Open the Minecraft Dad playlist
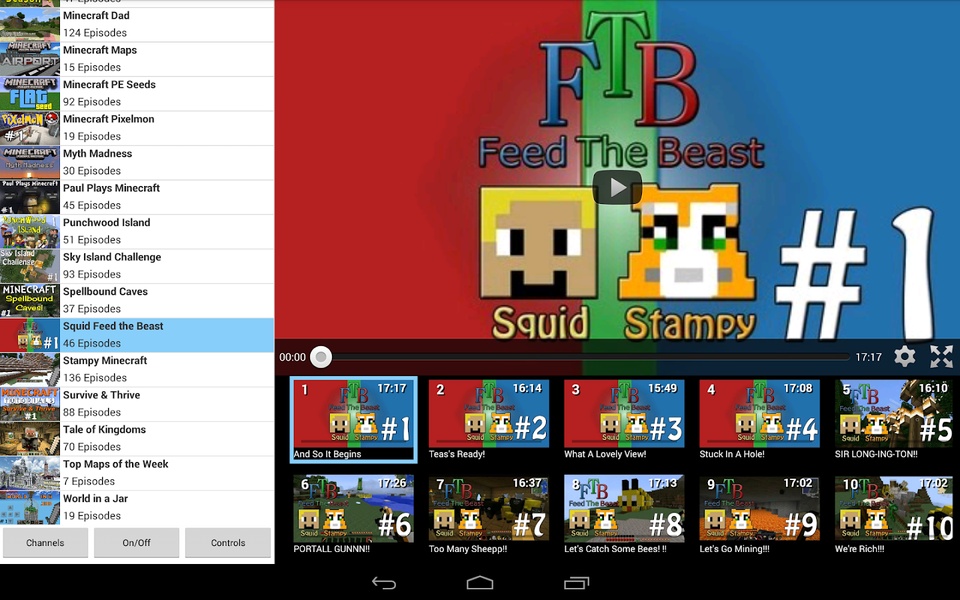 pyautogui.click(x=137, y=24)
